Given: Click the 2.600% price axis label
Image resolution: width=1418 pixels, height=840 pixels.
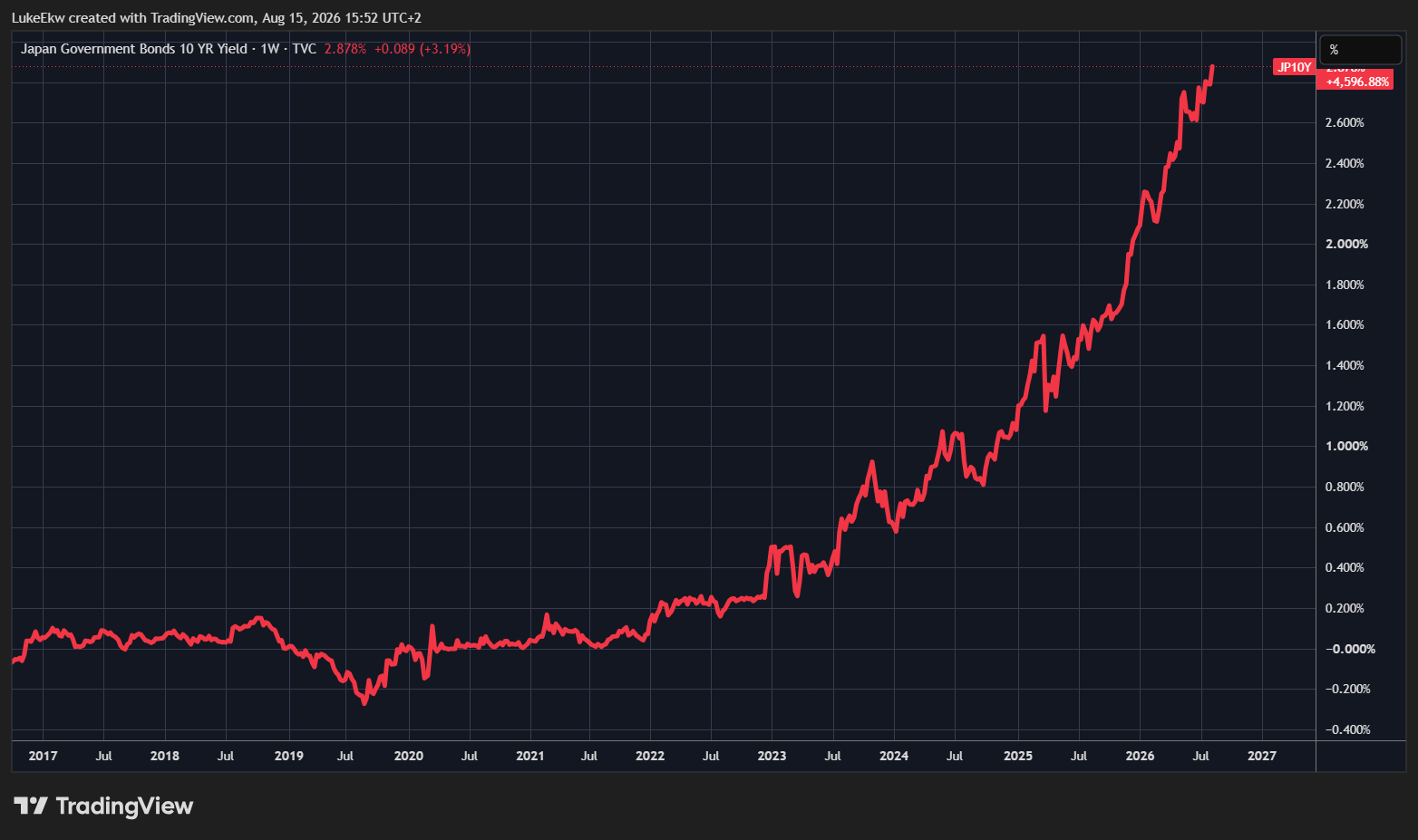Looking at the screenshot, I should (x=1345, y=122).
